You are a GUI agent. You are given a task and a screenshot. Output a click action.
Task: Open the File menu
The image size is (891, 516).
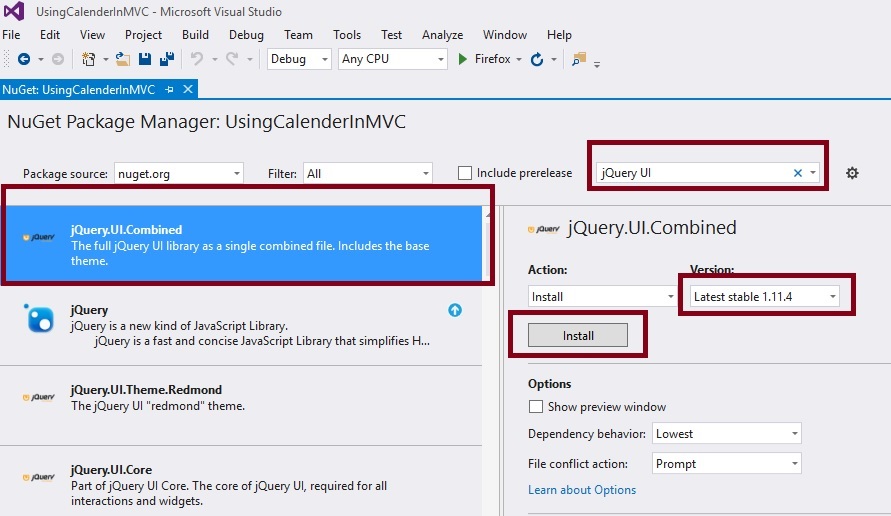11,35
